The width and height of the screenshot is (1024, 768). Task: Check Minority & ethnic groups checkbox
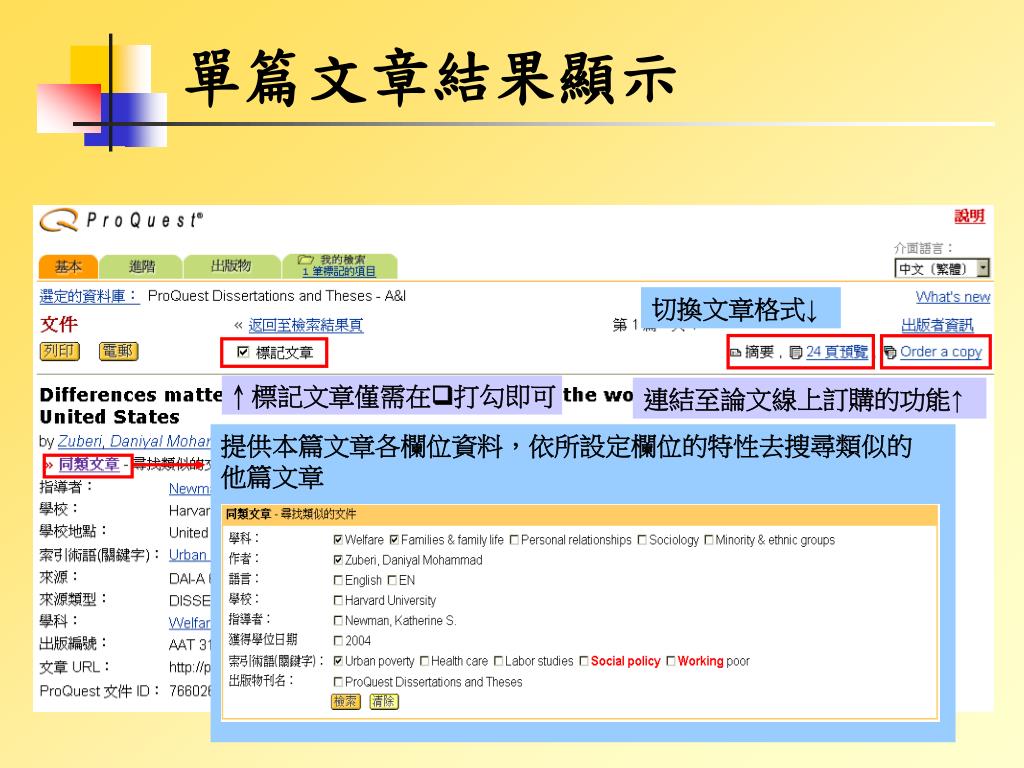point(709,540)
